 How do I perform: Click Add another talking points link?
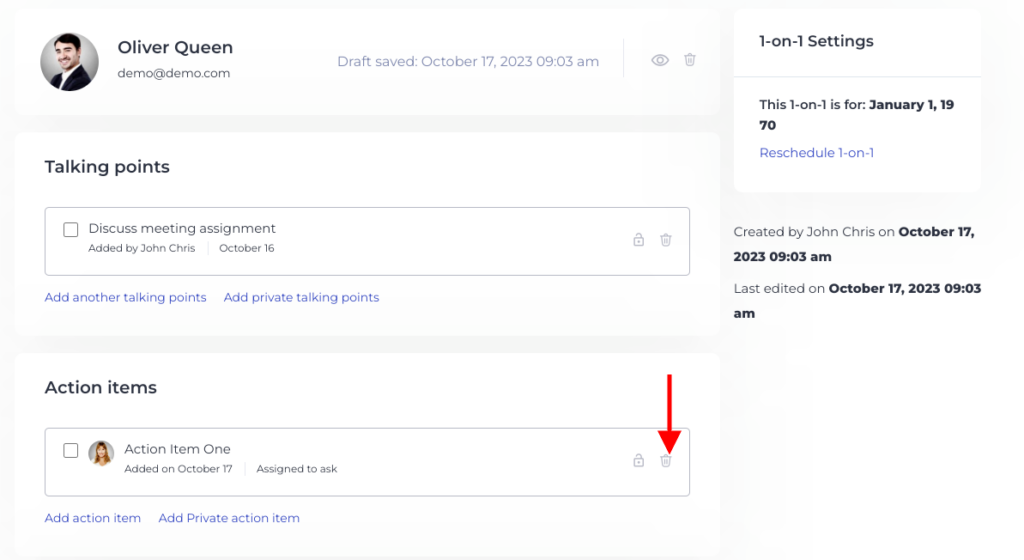coord(125,297)
